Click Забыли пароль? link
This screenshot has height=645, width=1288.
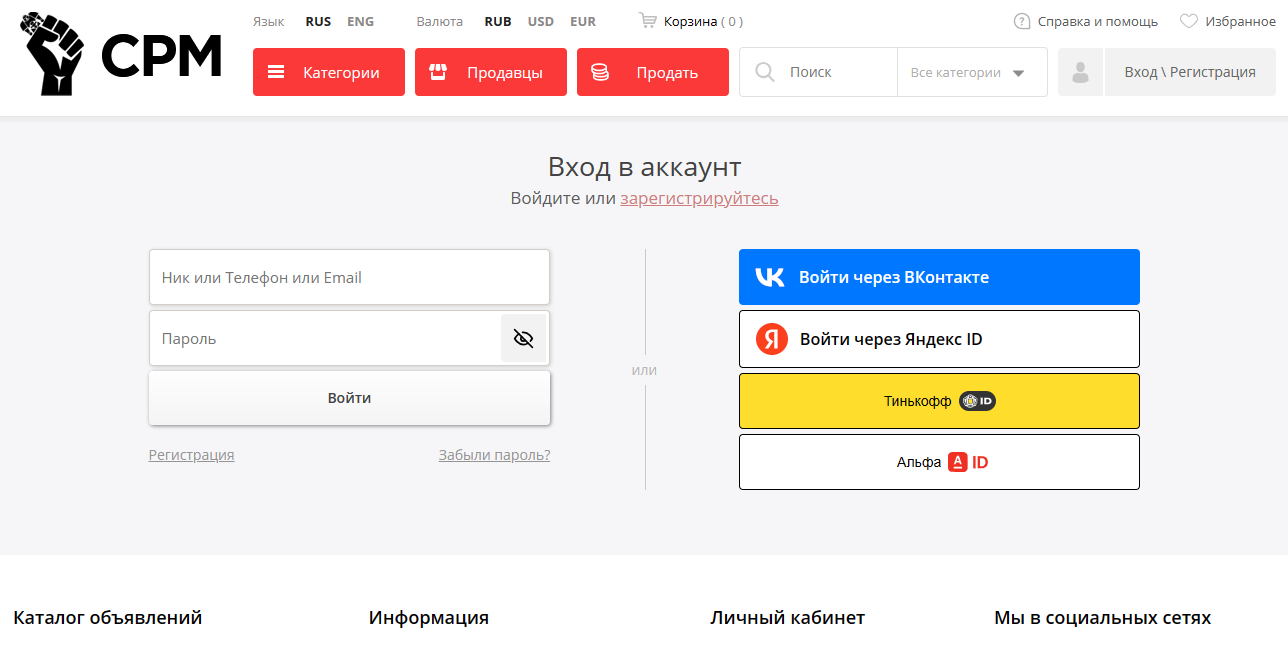click(494, 455)
